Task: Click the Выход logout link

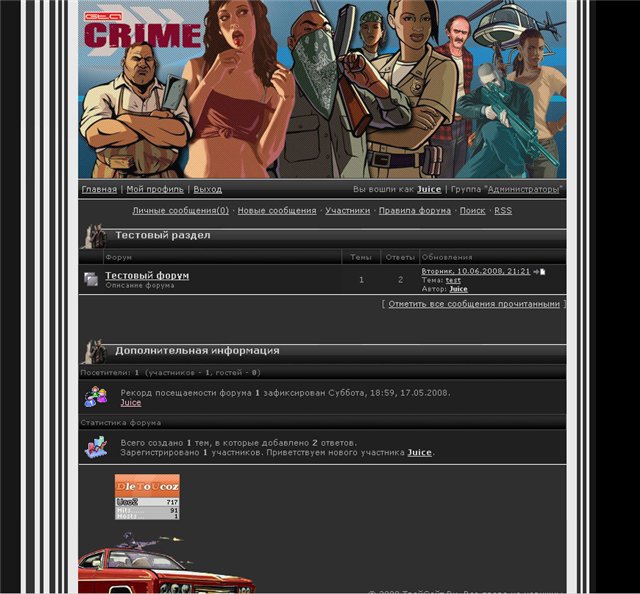Action: click(x=208, y=189)
